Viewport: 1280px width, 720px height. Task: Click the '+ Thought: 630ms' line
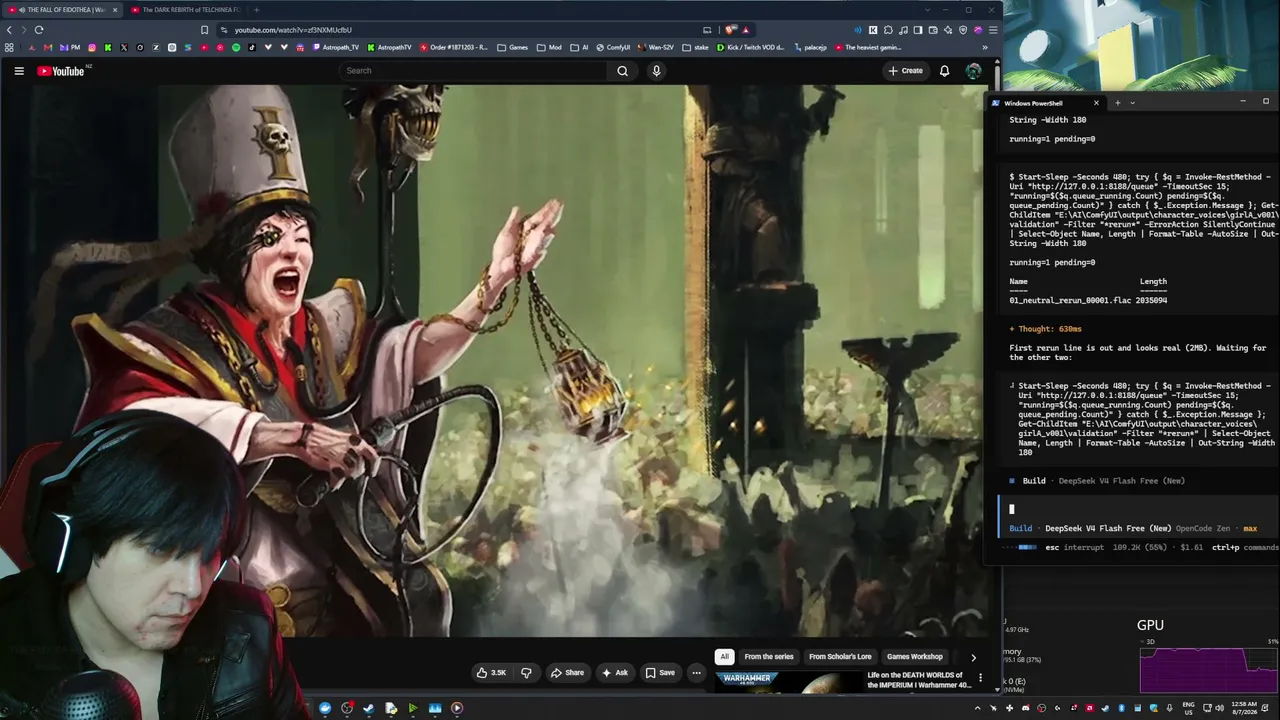(x=1045, y=329)
